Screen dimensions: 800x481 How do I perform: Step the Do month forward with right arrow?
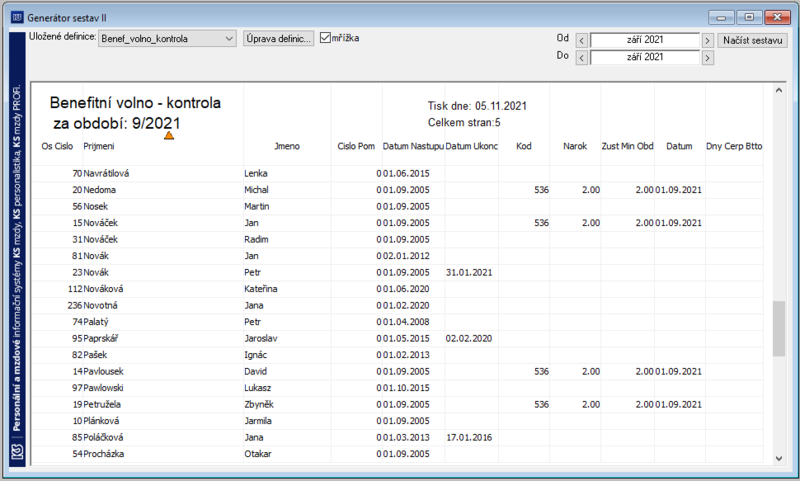coord(707,58)
